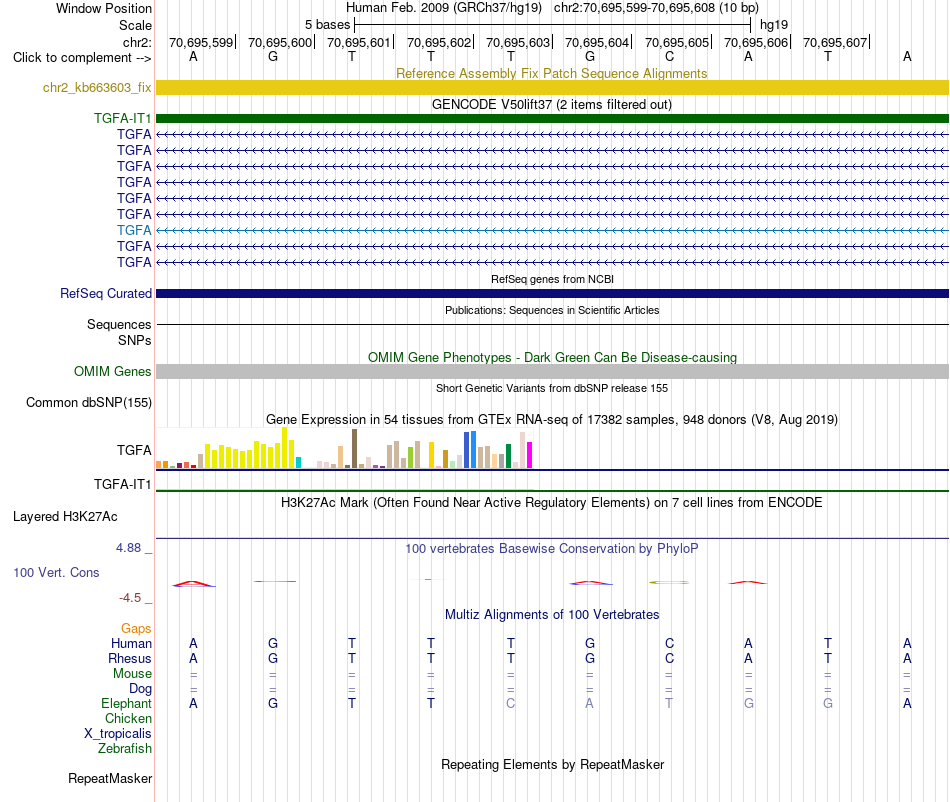This screenshot has height=802, width=950.
Task: Click the 4.88 PhyloP upper limit value
Action: (x=128, y=548)
